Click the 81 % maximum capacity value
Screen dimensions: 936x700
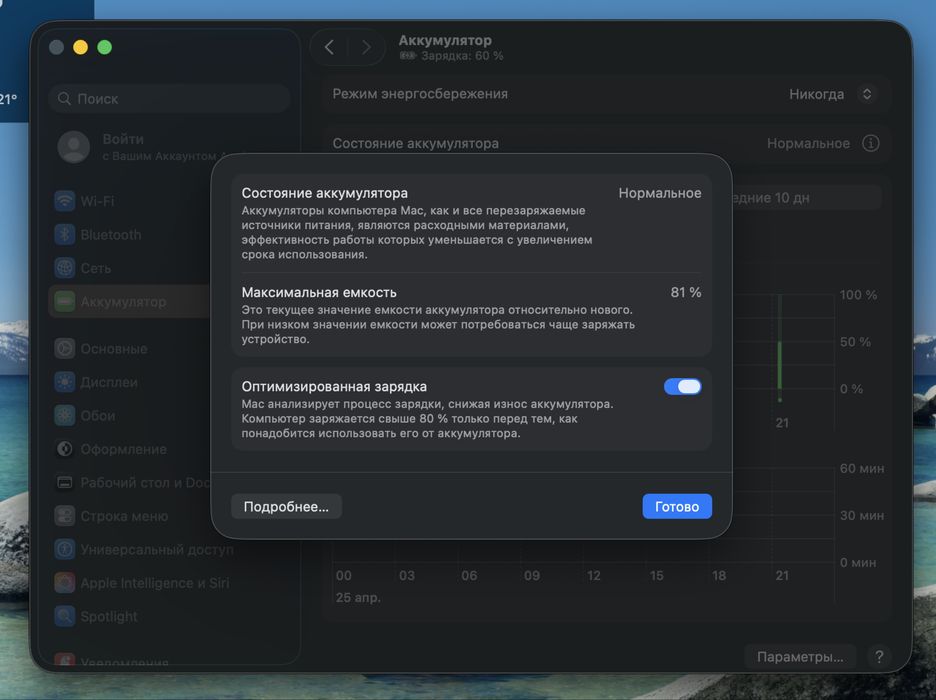686,292
